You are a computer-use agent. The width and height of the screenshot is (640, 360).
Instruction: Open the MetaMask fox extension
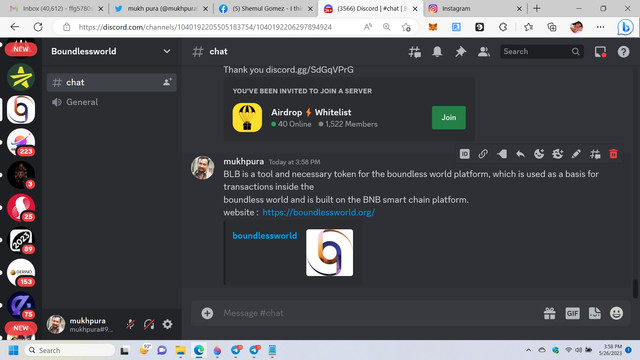[x=433, y=27]
